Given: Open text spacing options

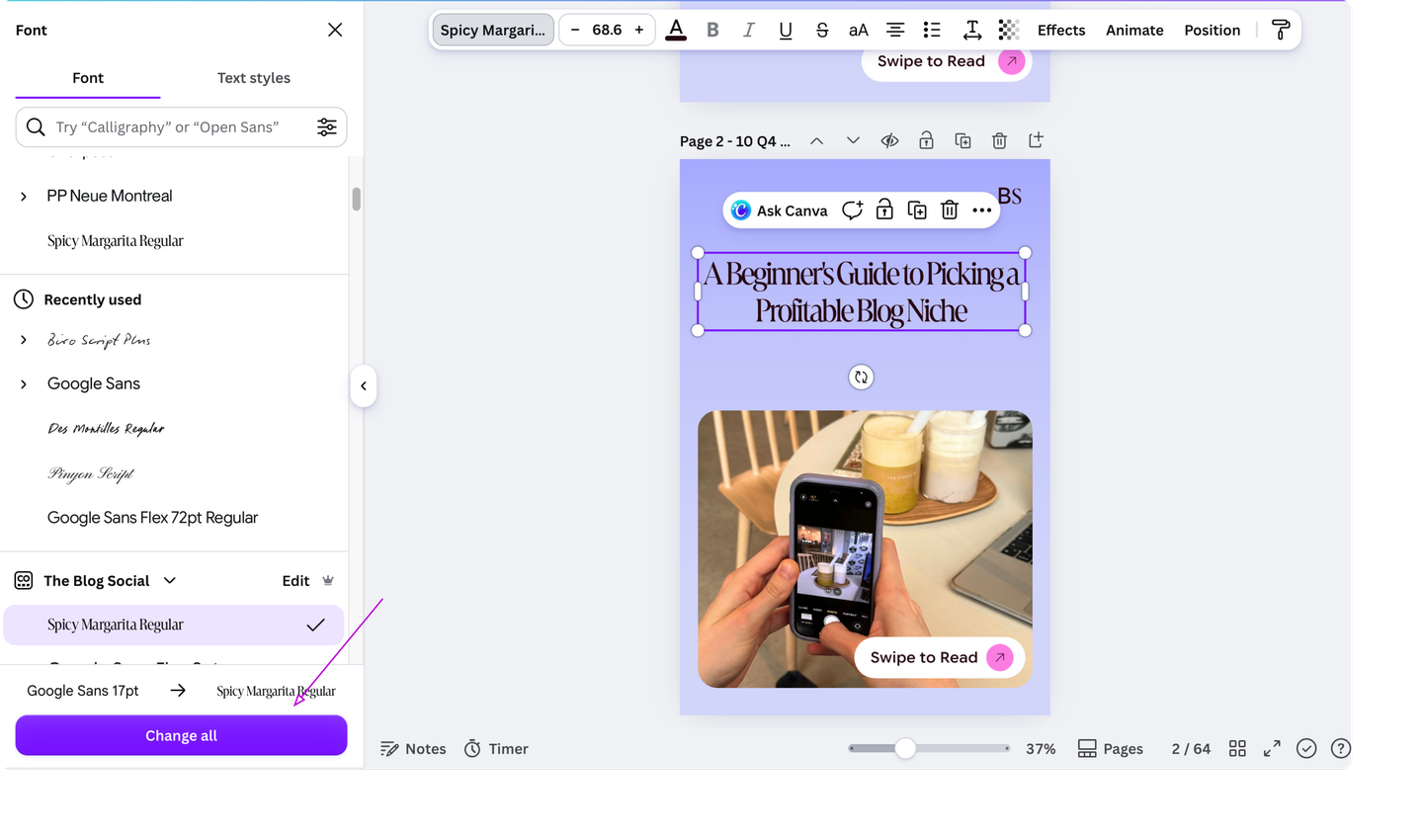Looking at the screenshot, I should 972,30.
